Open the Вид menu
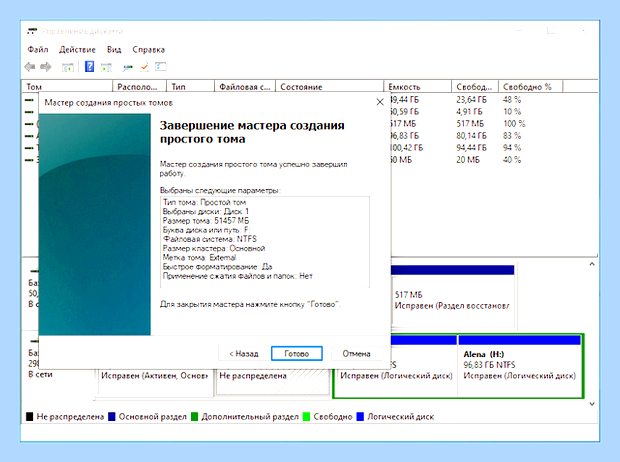Viewport: 620px width, 462px height. (114, 49)
